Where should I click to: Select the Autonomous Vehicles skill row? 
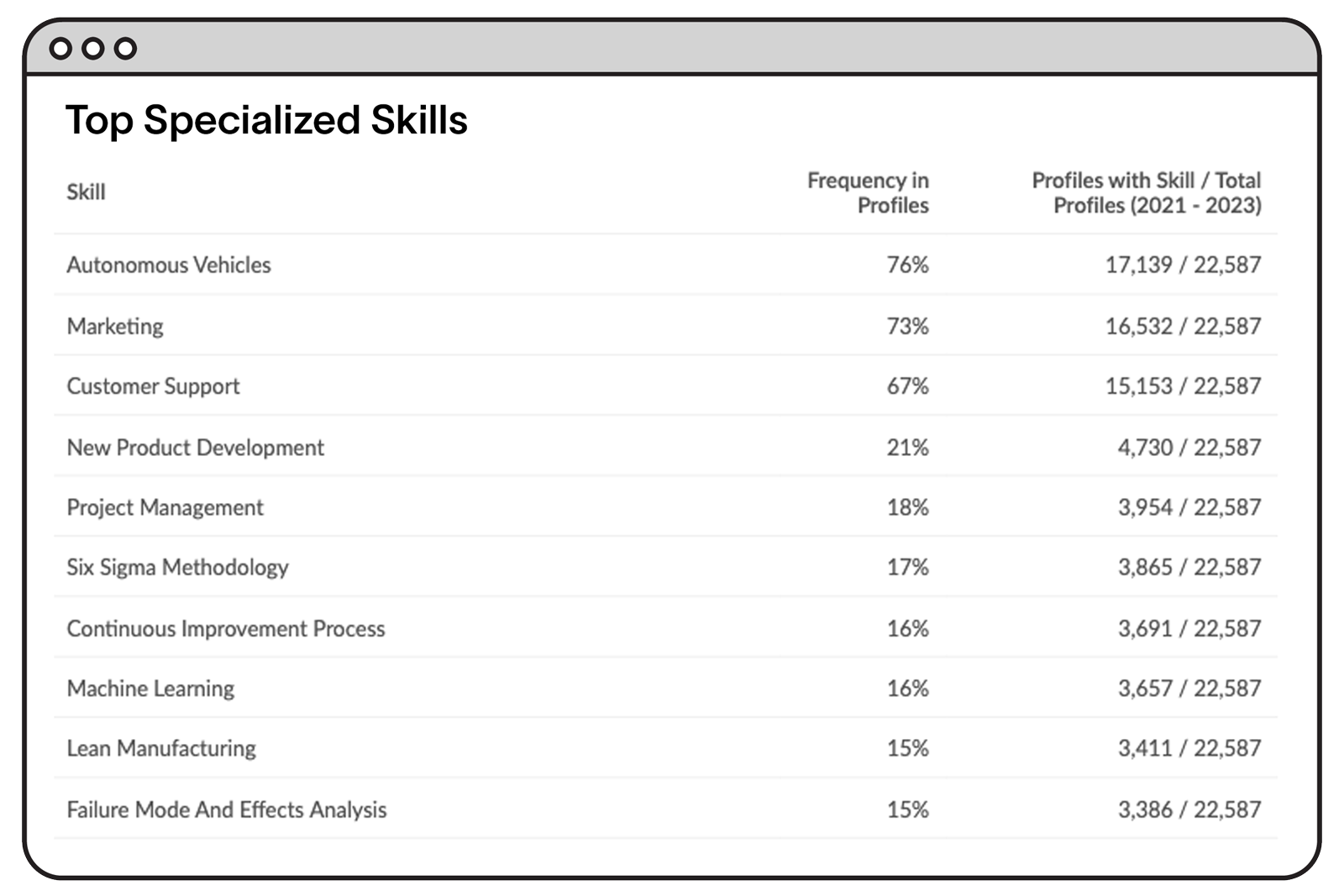169,265
